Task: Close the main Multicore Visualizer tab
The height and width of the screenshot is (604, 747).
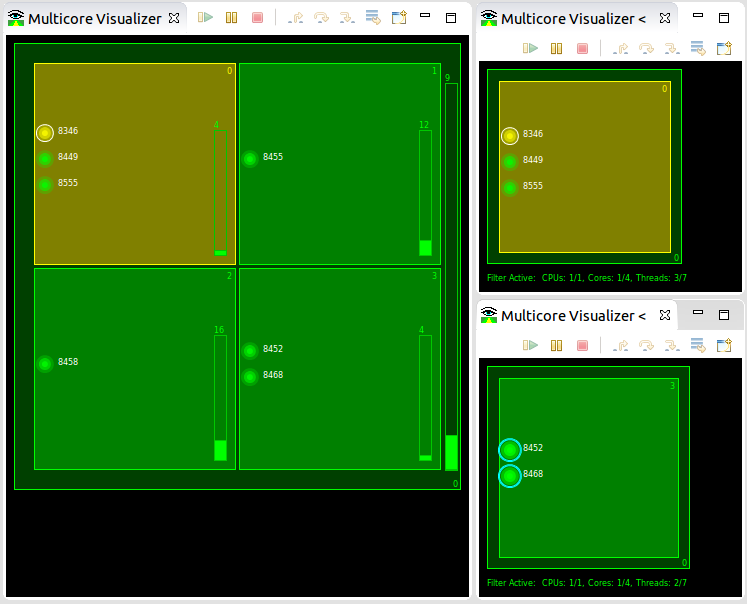Action: pyautogui.click(x=174, y=18)
